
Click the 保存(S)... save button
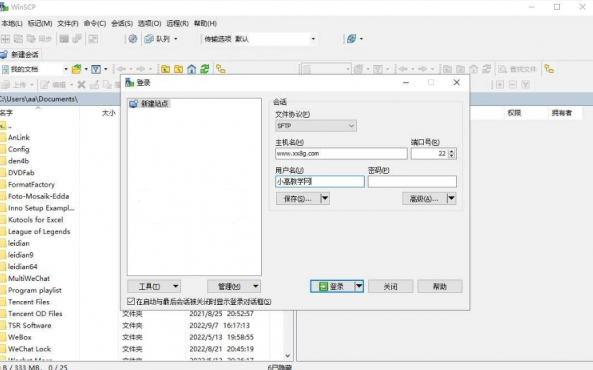pos(298,198)
